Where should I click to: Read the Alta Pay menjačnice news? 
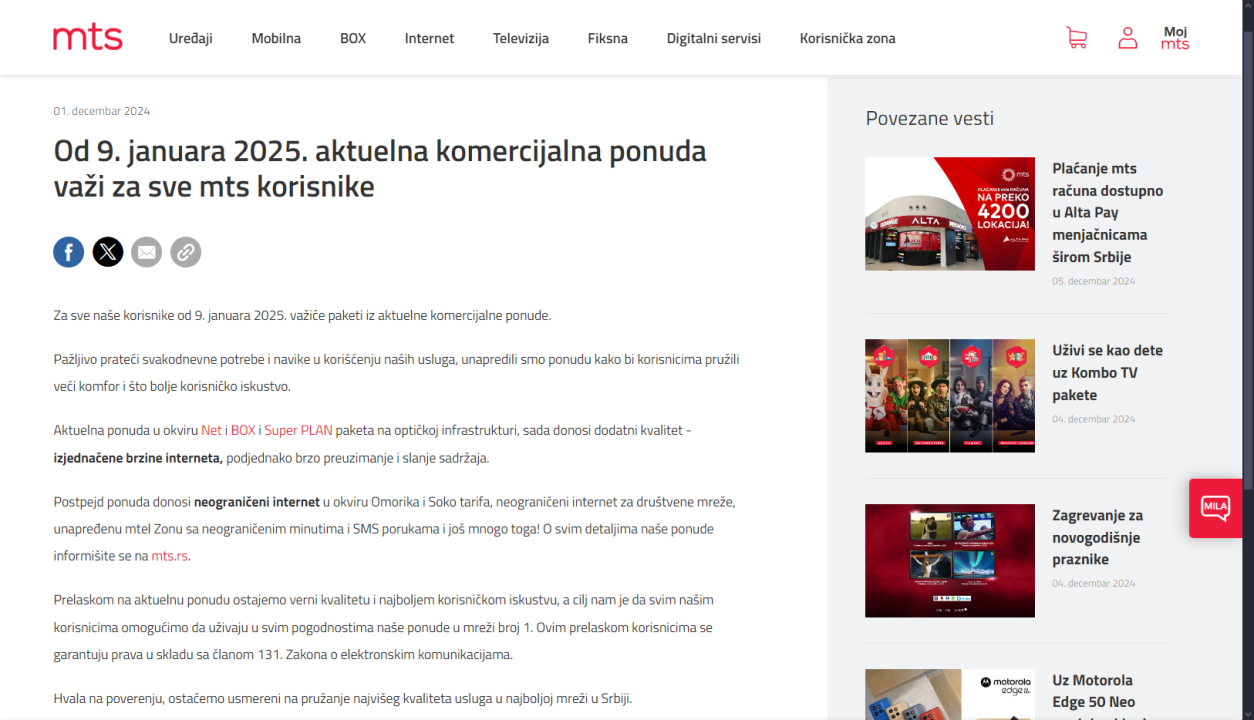tap(1108, 212)
